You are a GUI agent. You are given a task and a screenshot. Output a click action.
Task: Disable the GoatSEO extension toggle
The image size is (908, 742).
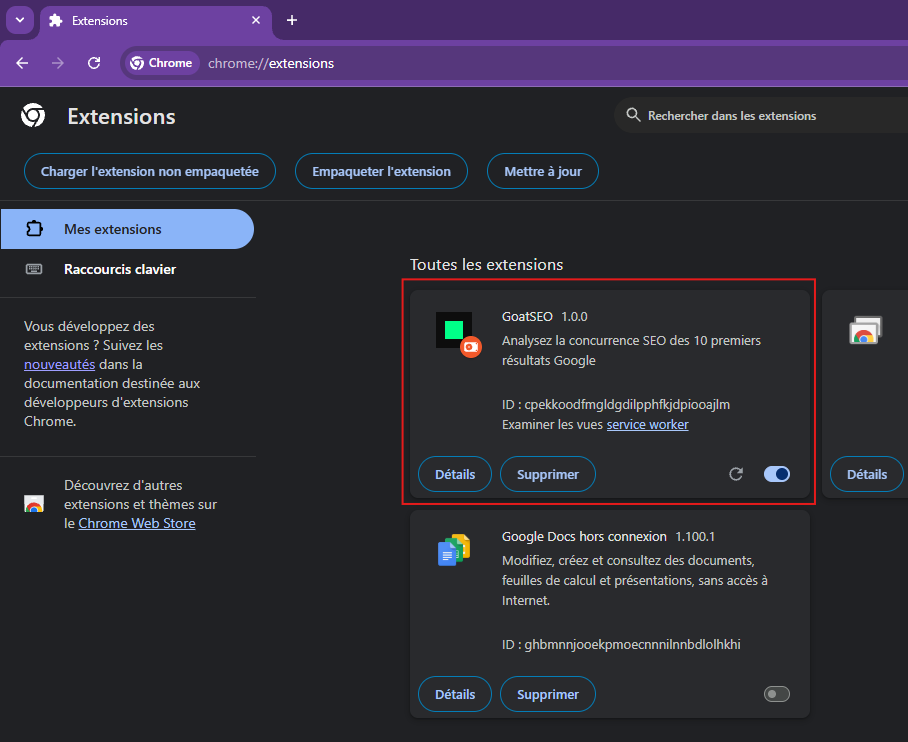777,474
